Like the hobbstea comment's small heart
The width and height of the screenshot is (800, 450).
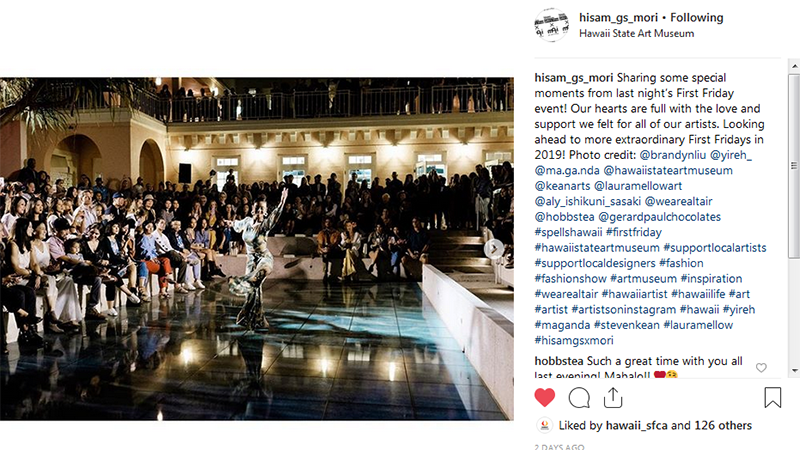coord(761,367)
